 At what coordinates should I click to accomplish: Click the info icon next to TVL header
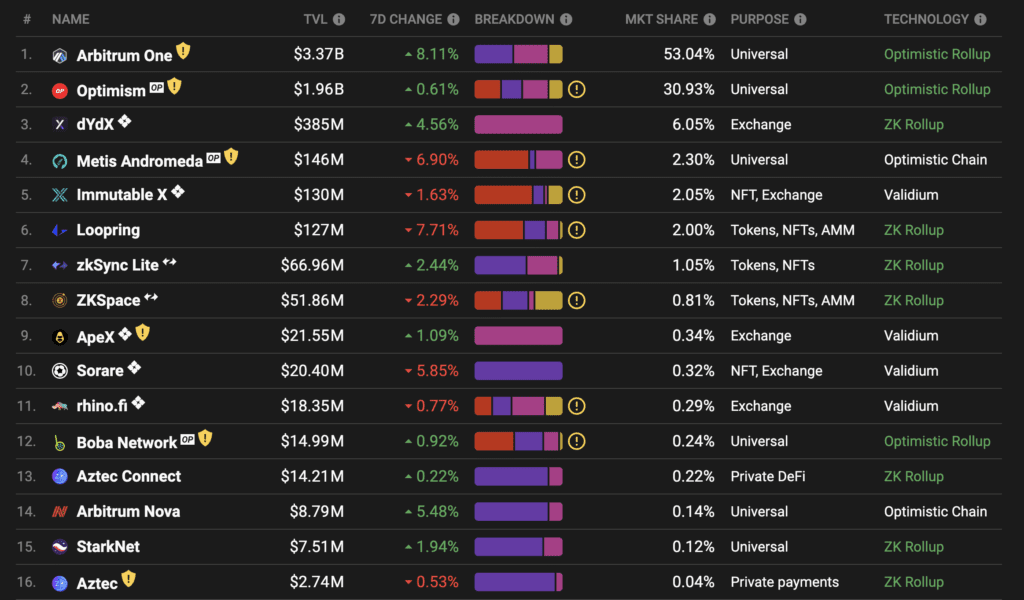(339, 20)
